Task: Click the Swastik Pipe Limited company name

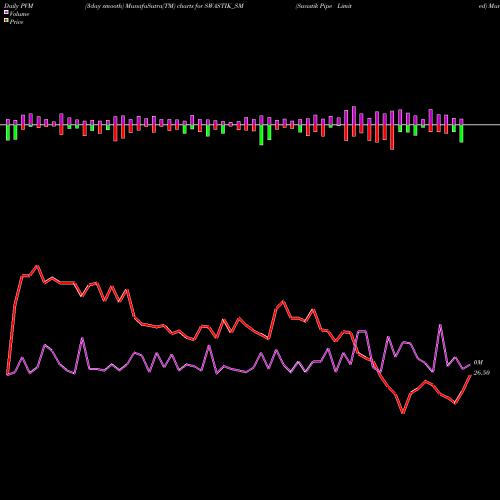Action: [x=323, y=6]
